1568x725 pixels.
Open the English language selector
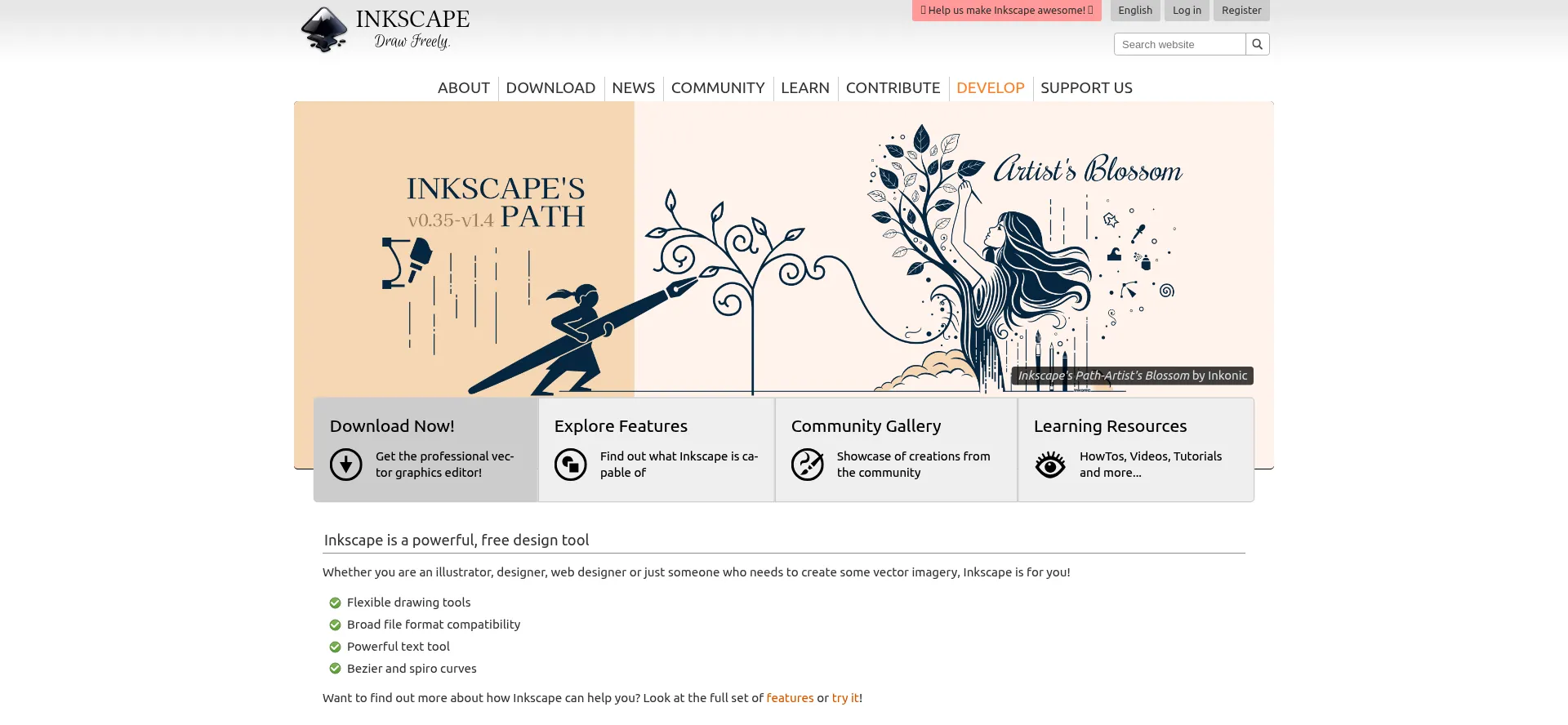click(x=1135, y=10)
